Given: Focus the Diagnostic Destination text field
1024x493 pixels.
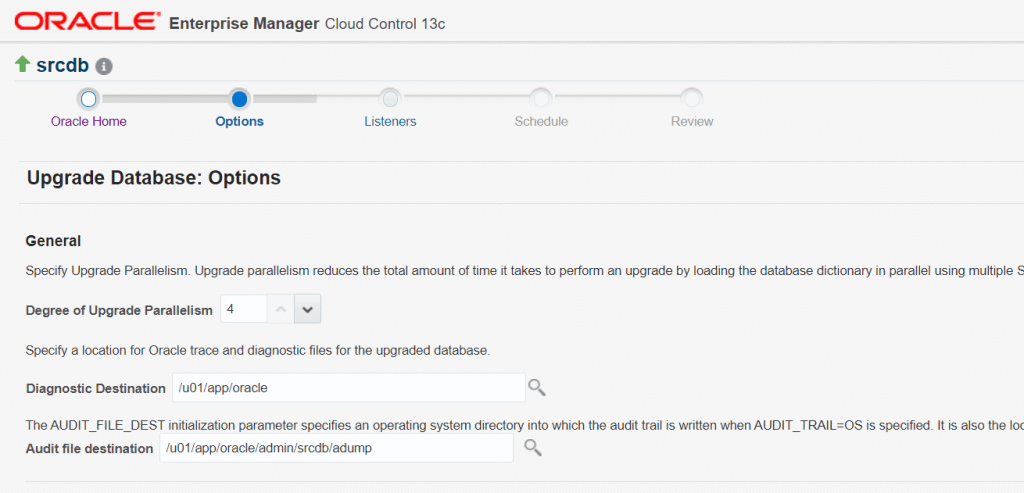Looking at the screenshot, I should click(348, 388).
